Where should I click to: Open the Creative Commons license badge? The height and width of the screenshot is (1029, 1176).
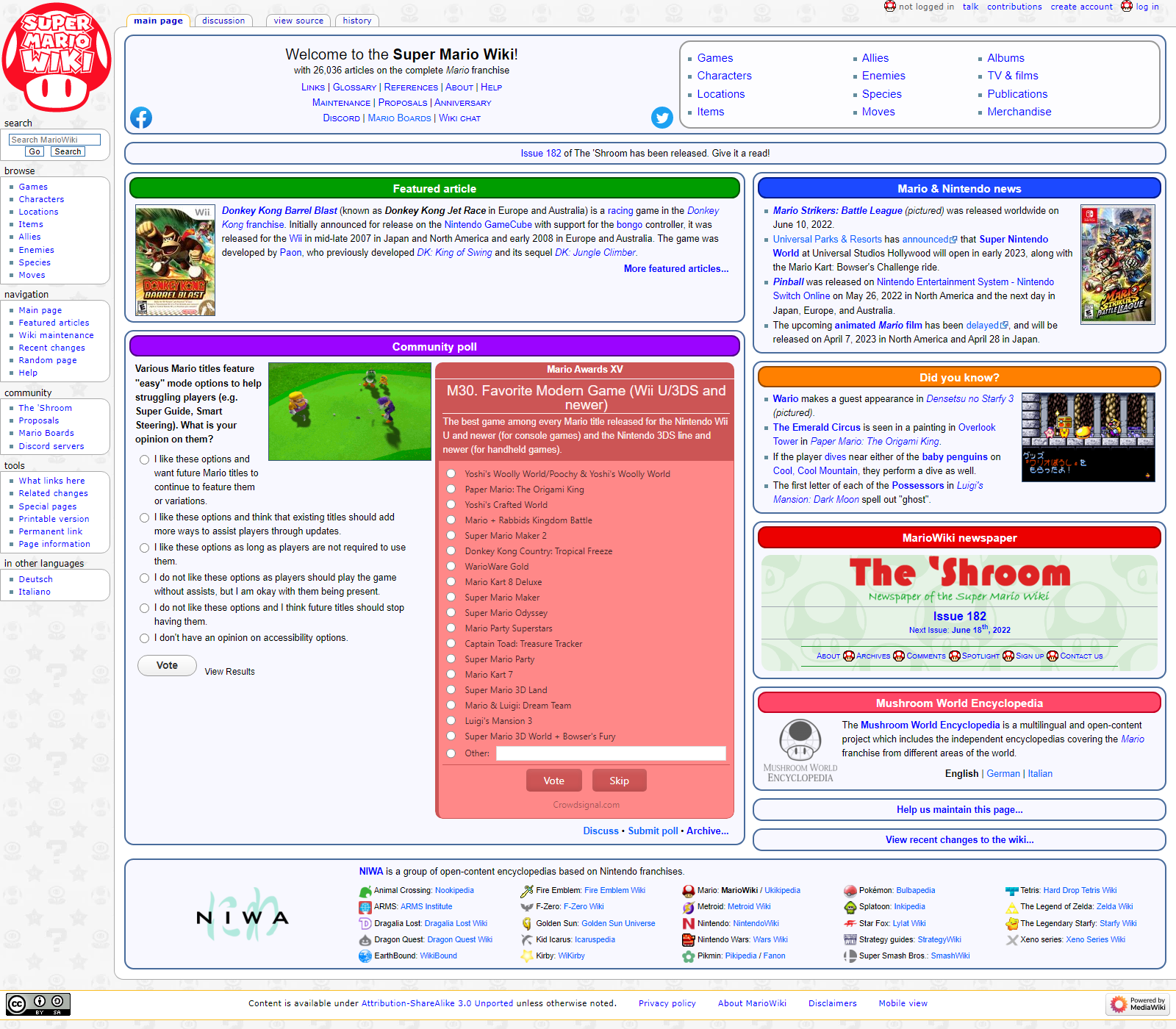[38, 1004]
